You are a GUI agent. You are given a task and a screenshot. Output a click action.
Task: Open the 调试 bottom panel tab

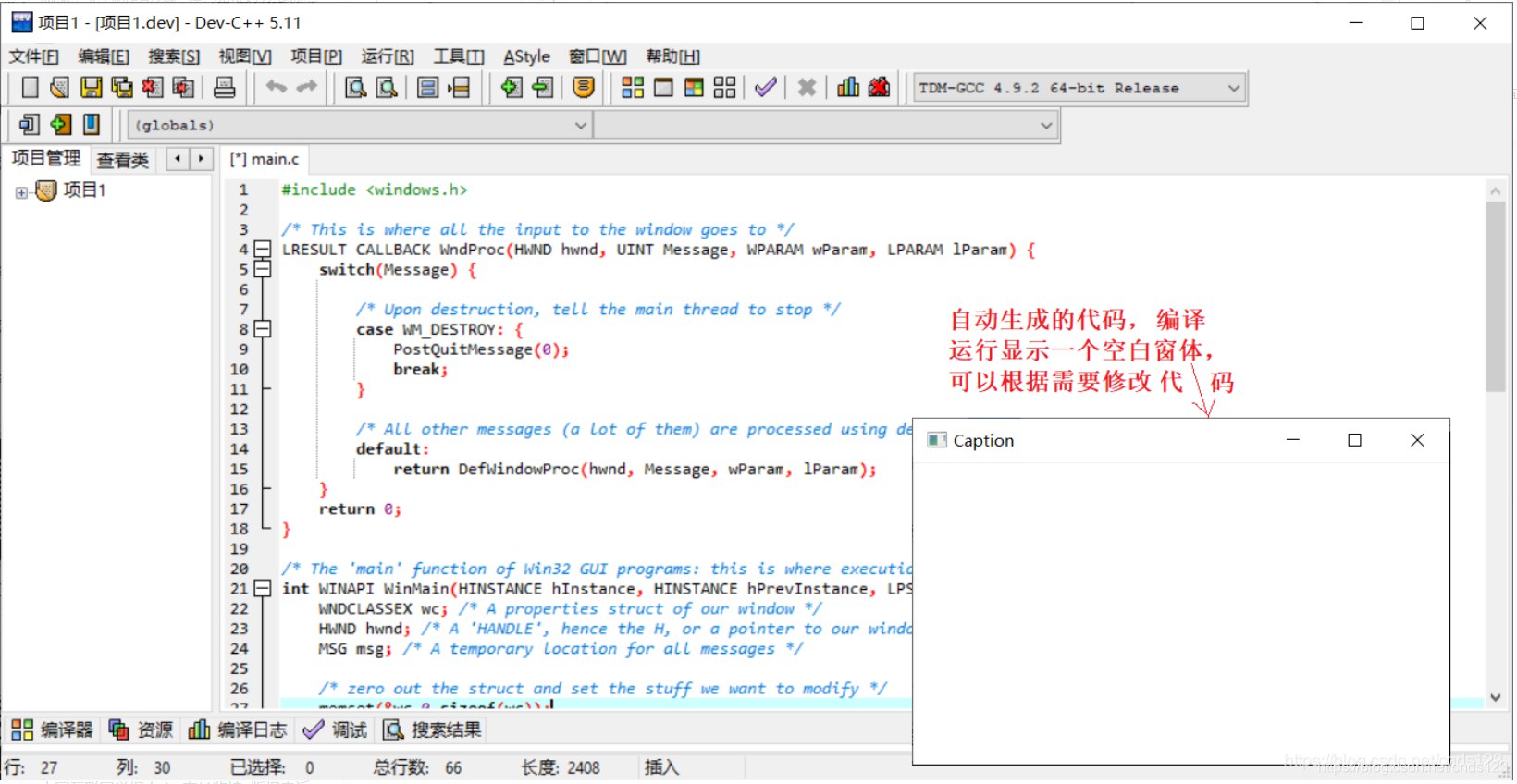pos(335,729)
